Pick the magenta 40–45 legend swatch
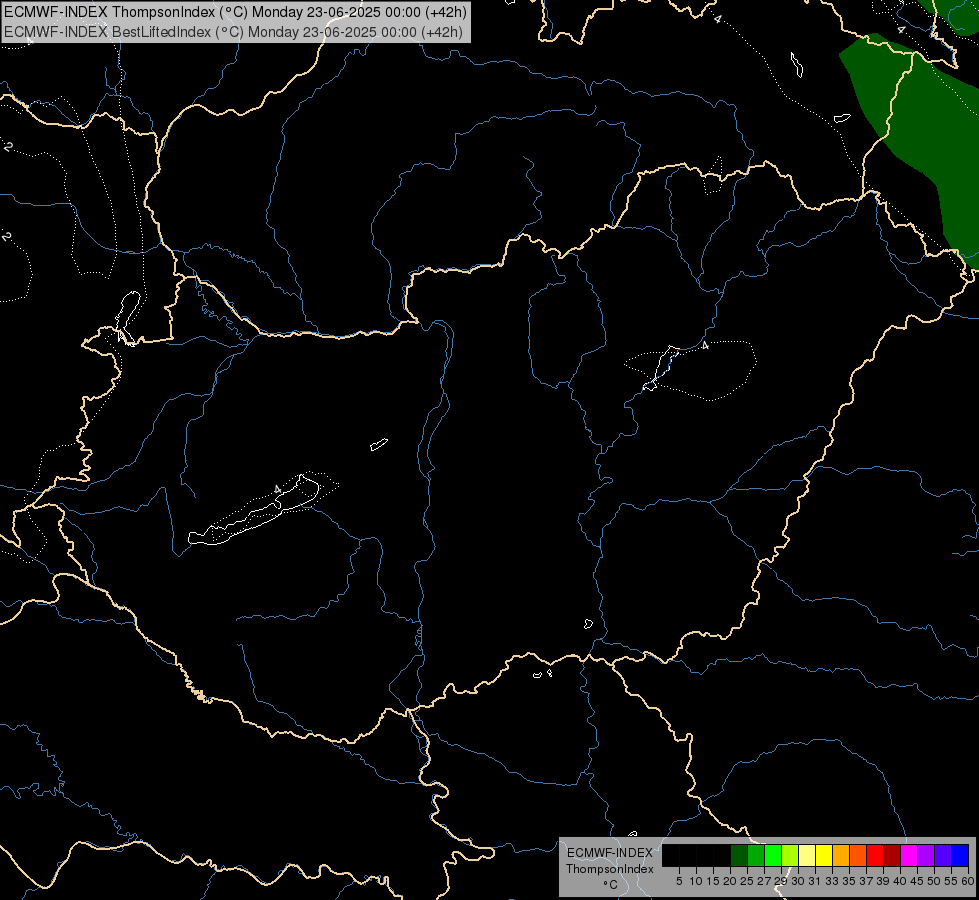 tap(908, 856)
